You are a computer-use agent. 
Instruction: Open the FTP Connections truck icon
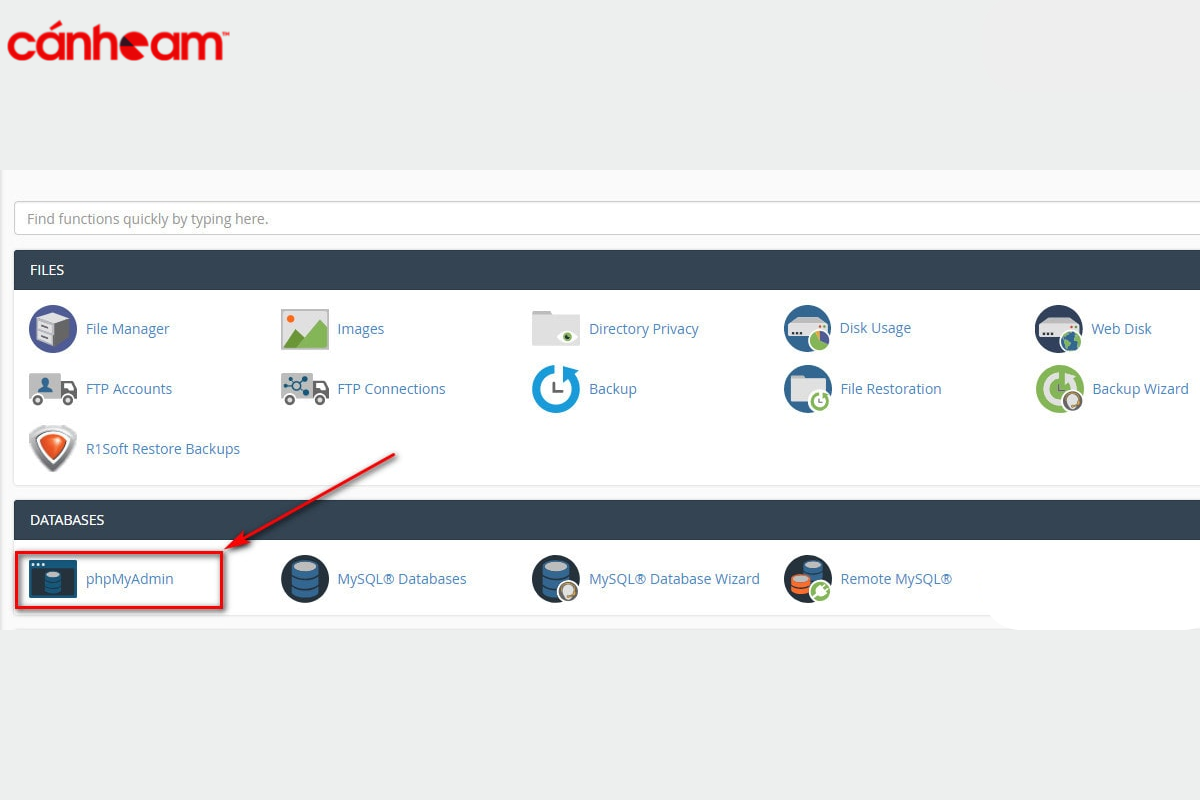(x=305, y=389)
